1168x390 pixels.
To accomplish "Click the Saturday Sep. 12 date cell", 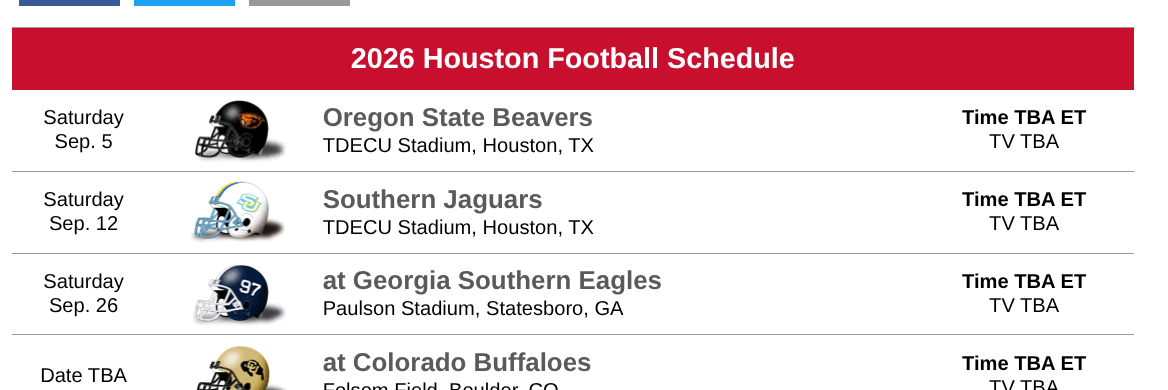I will tap(83, 211).
